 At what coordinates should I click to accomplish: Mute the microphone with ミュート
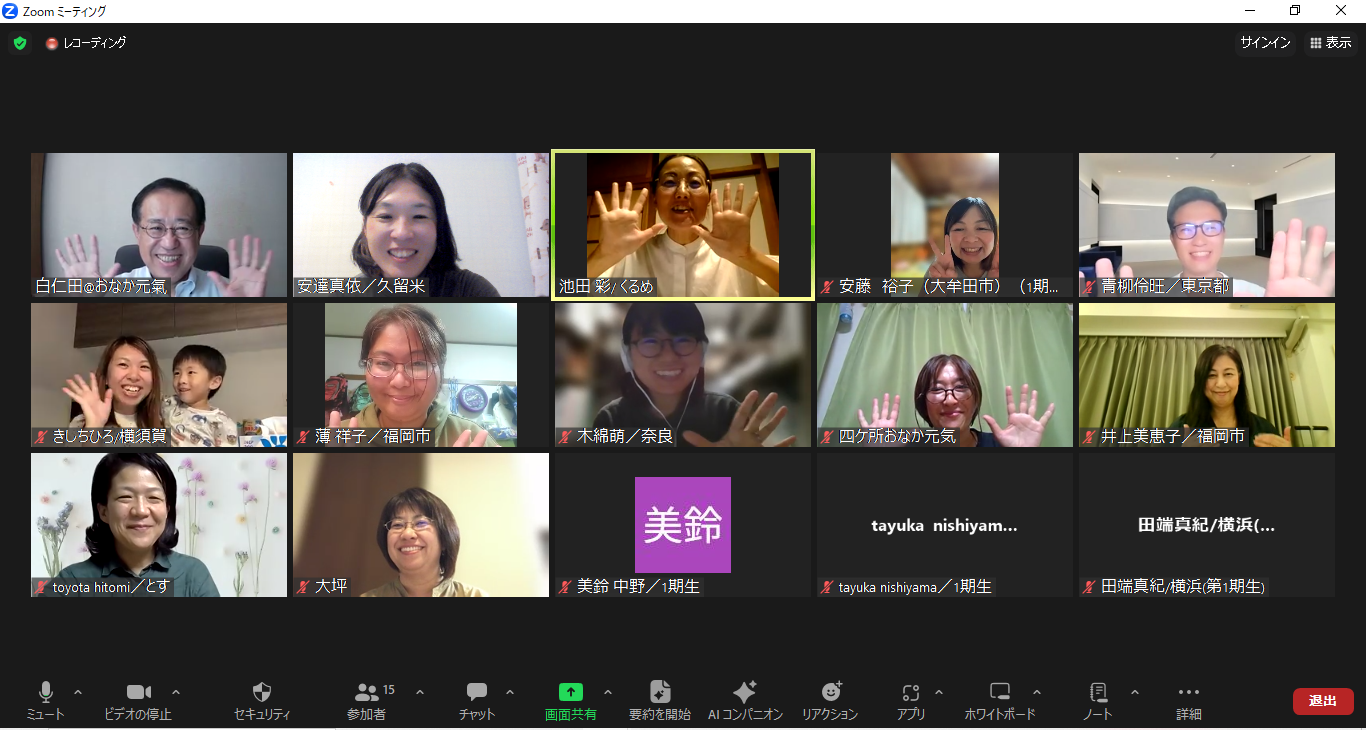point(45,701)
